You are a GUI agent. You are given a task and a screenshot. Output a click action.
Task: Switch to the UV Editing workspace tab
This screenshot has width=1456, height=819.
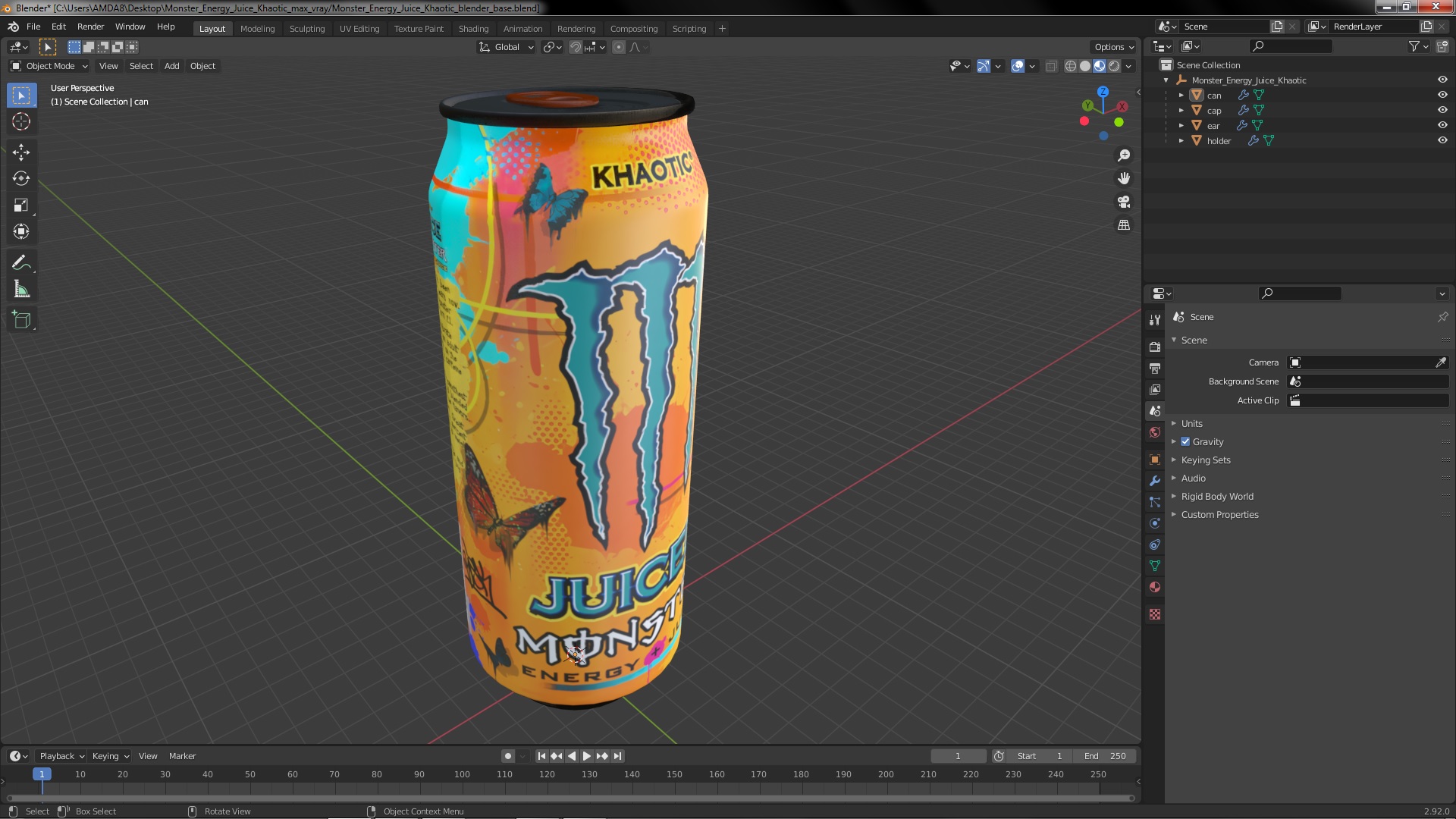pyautogui.click(x=359, y=29)
